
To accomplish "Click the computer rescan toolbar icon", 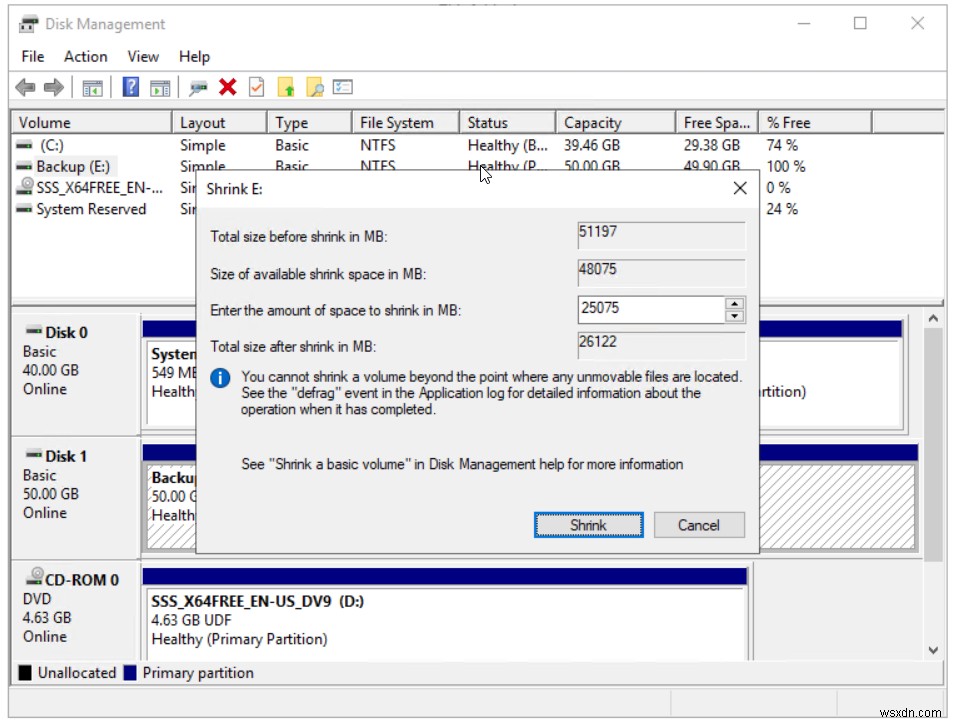I will point(198,87).
